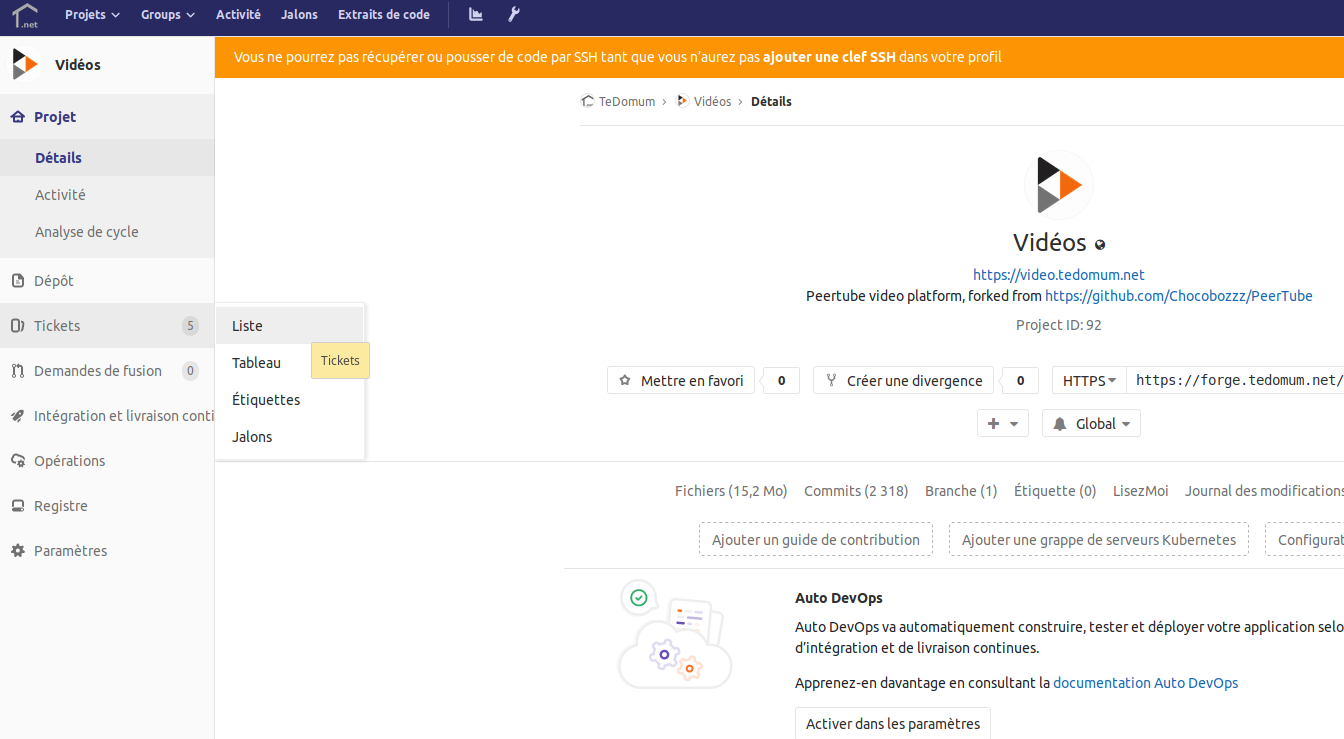
Task: Open the activity chart icon in navbar
Action: (x=476, y=15)
